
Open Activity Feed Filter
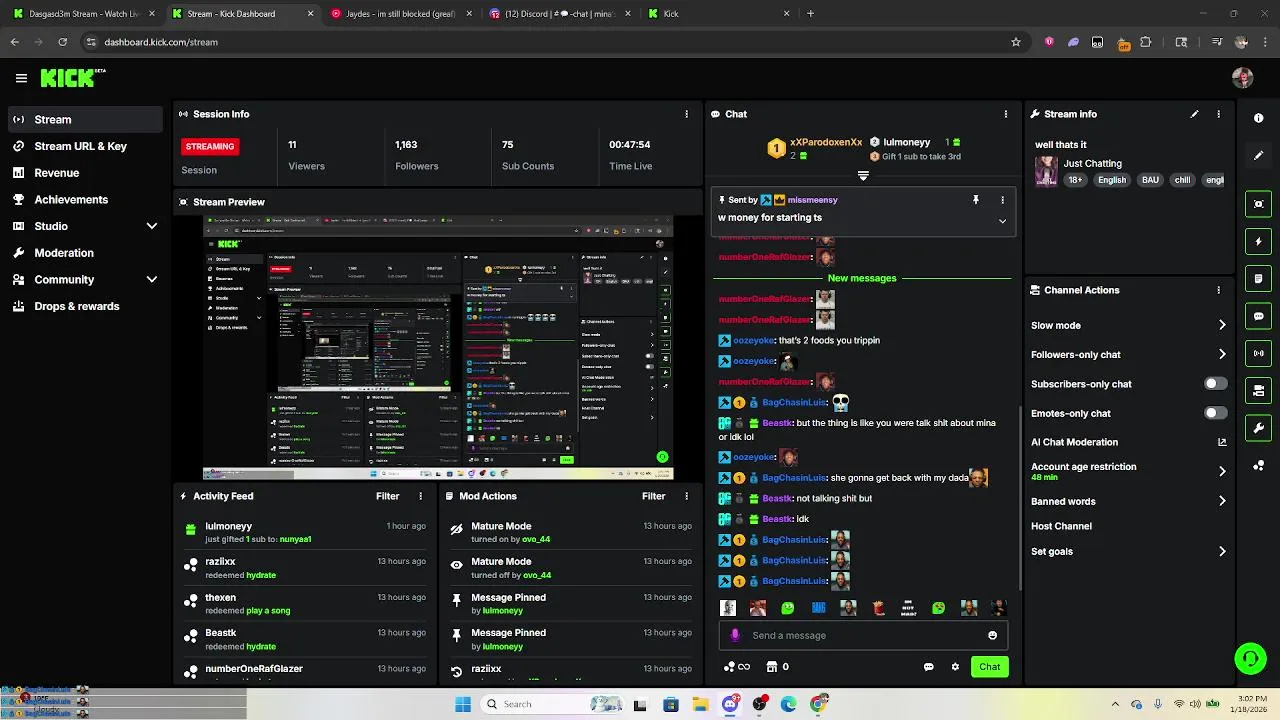point(387,496)
